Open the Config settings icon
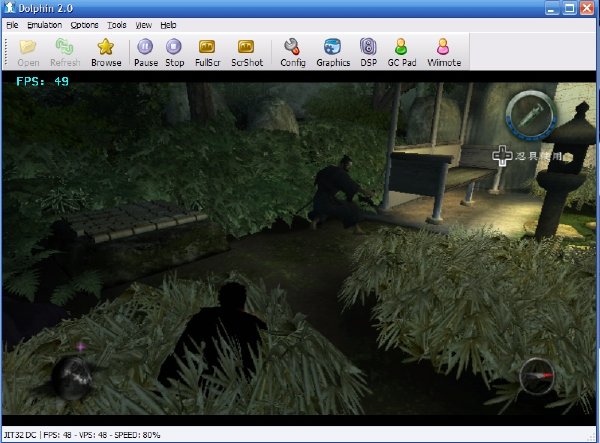Viewport: 600px width, 443px height. 293,52
